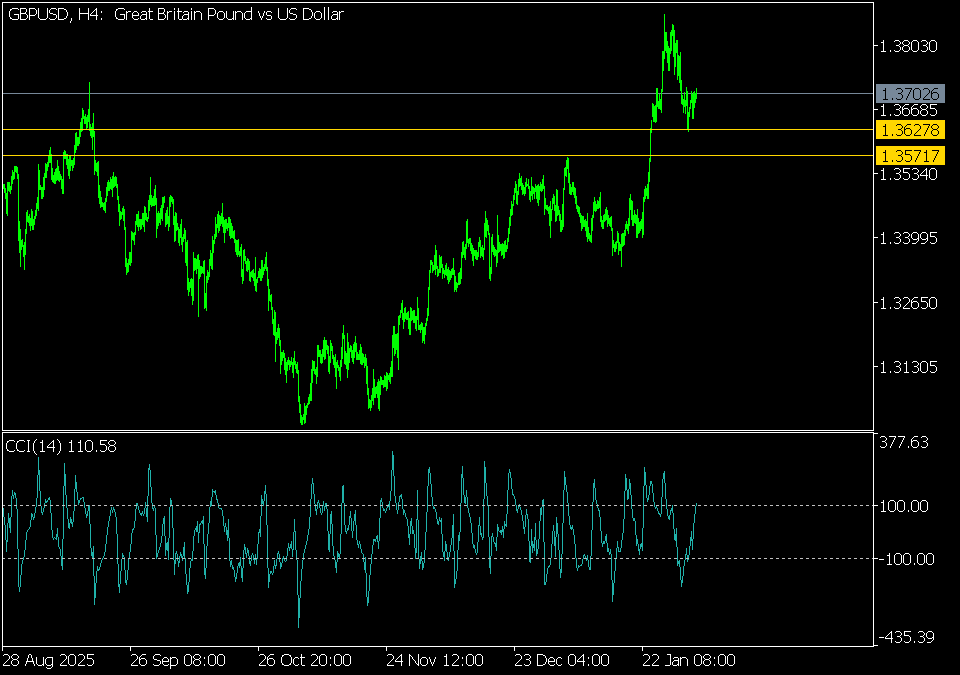Click the 377.63 CCI scale maximum
The width and height of the screenshot is (960, 675).
click(906, 442)
